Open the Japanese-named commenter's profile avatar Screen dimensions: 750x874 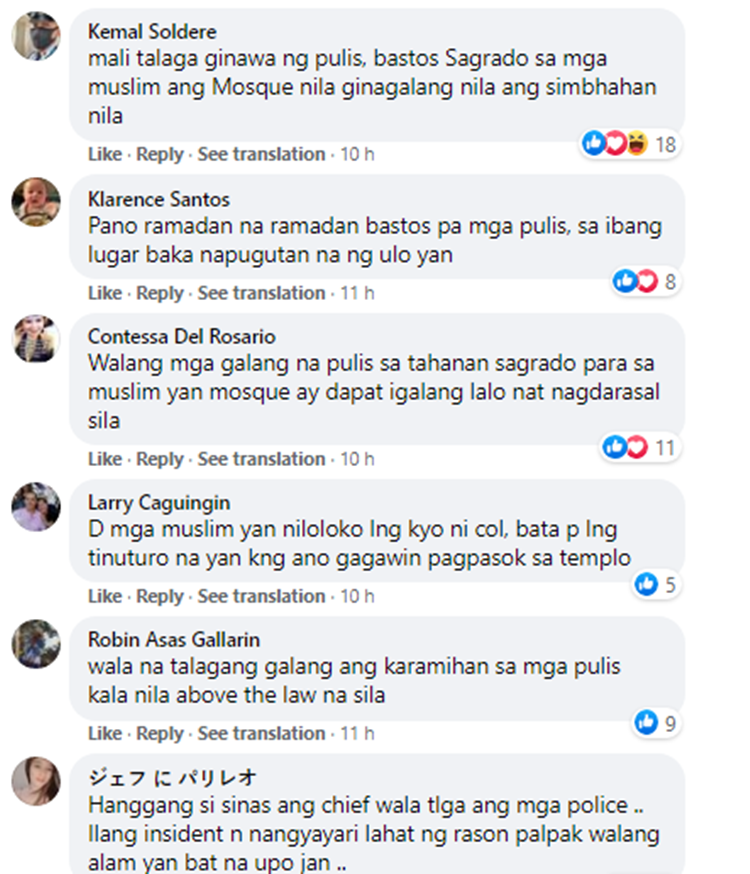(x=36, y=780)
